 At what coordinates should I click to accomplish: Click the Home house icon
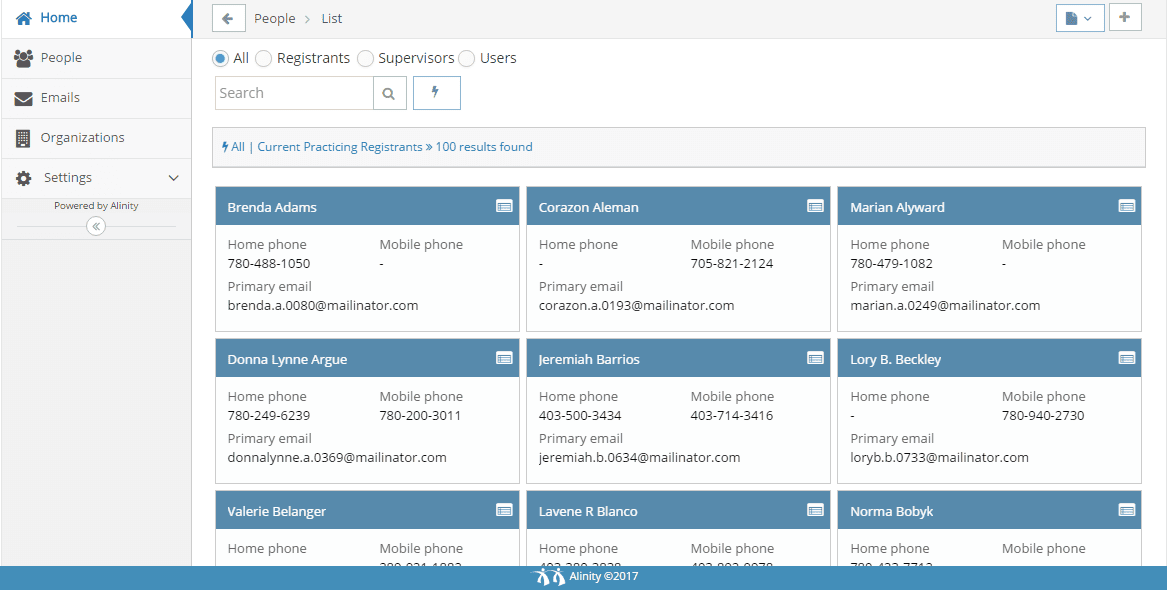[24, 18]
